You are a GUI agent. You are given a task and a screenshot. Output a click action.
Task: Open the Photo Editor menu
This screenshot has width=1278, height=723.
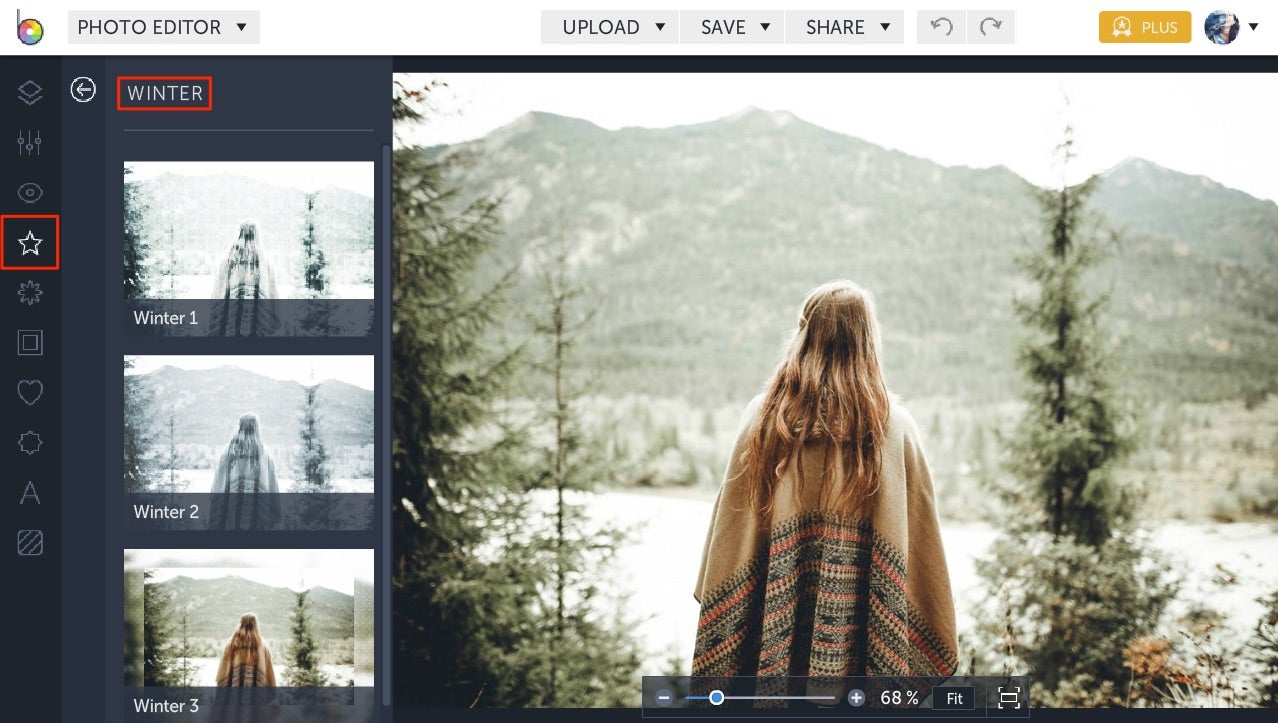point(163,27)
